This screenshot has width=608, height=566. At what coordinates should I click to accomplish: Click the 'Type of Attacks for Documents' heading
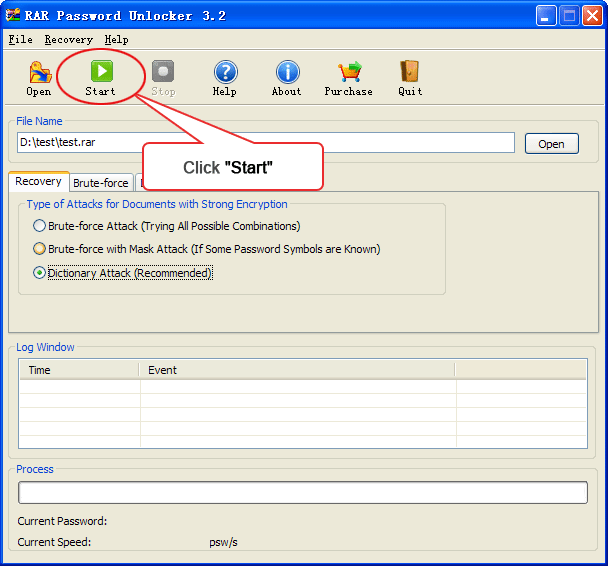(x=157, y=204)
